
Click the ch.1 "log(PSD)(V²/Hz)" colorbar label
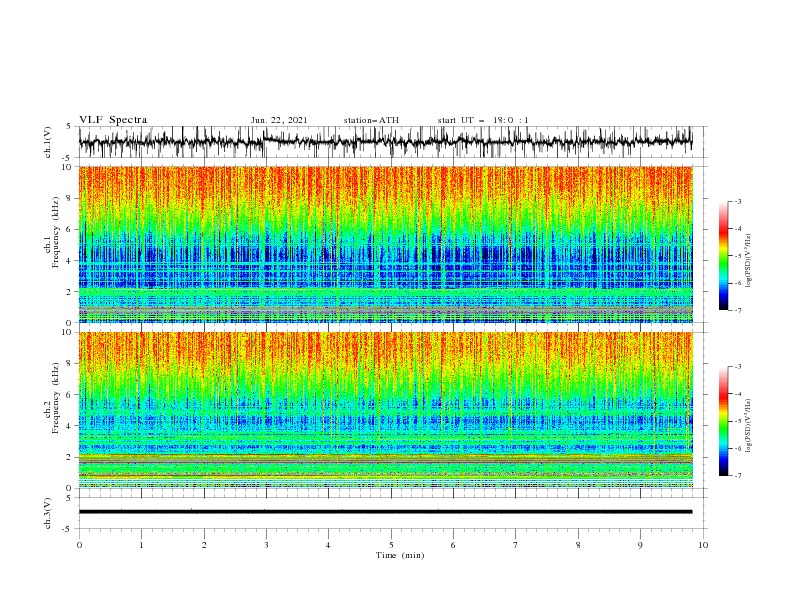748,261
